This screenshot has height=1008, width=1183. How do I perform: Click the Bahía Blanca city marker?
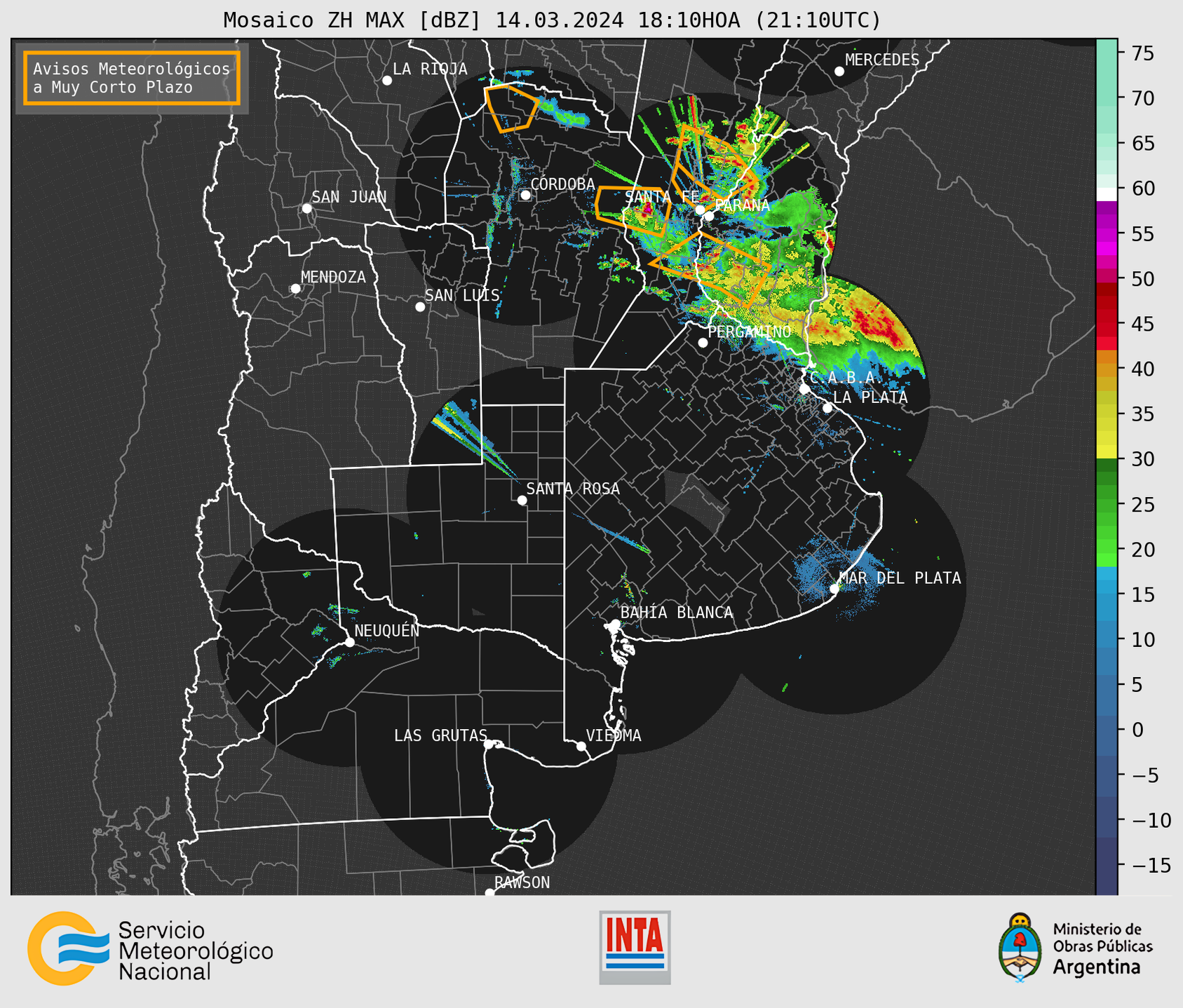615,624
